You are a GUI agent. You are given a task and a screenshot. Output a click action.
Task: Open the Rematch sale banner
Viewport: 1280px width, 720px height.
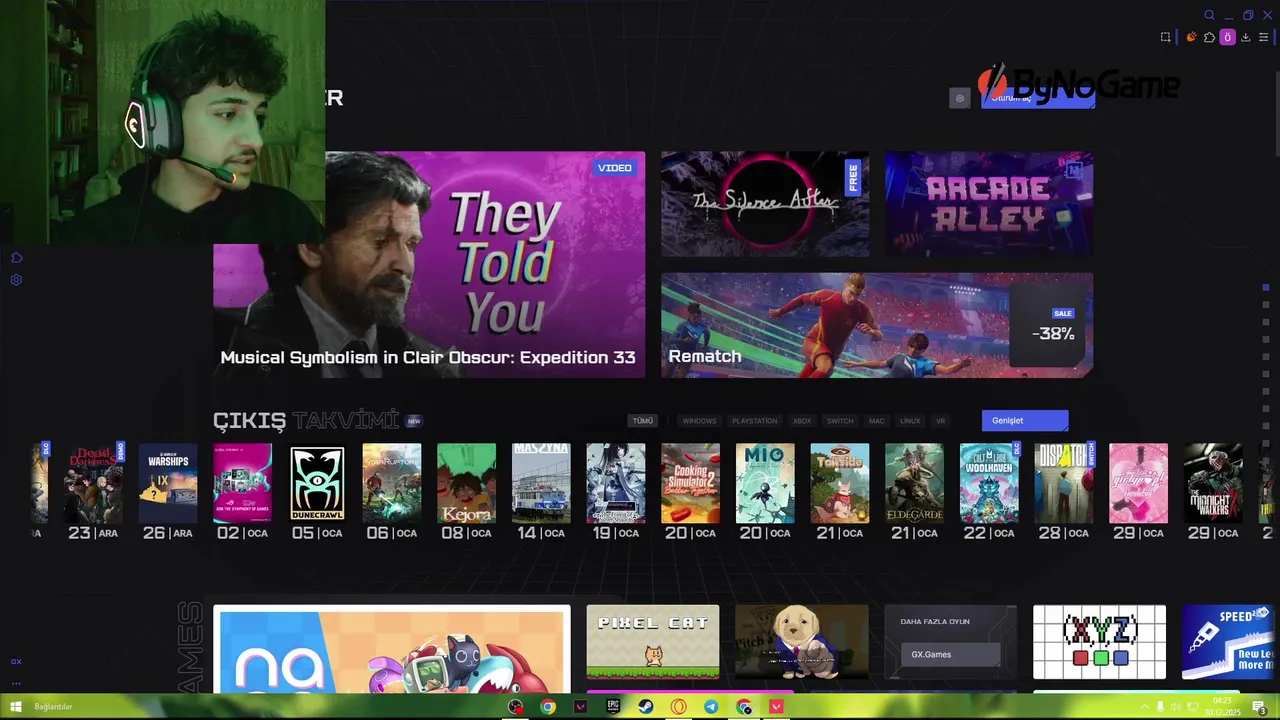click(877, 325)
